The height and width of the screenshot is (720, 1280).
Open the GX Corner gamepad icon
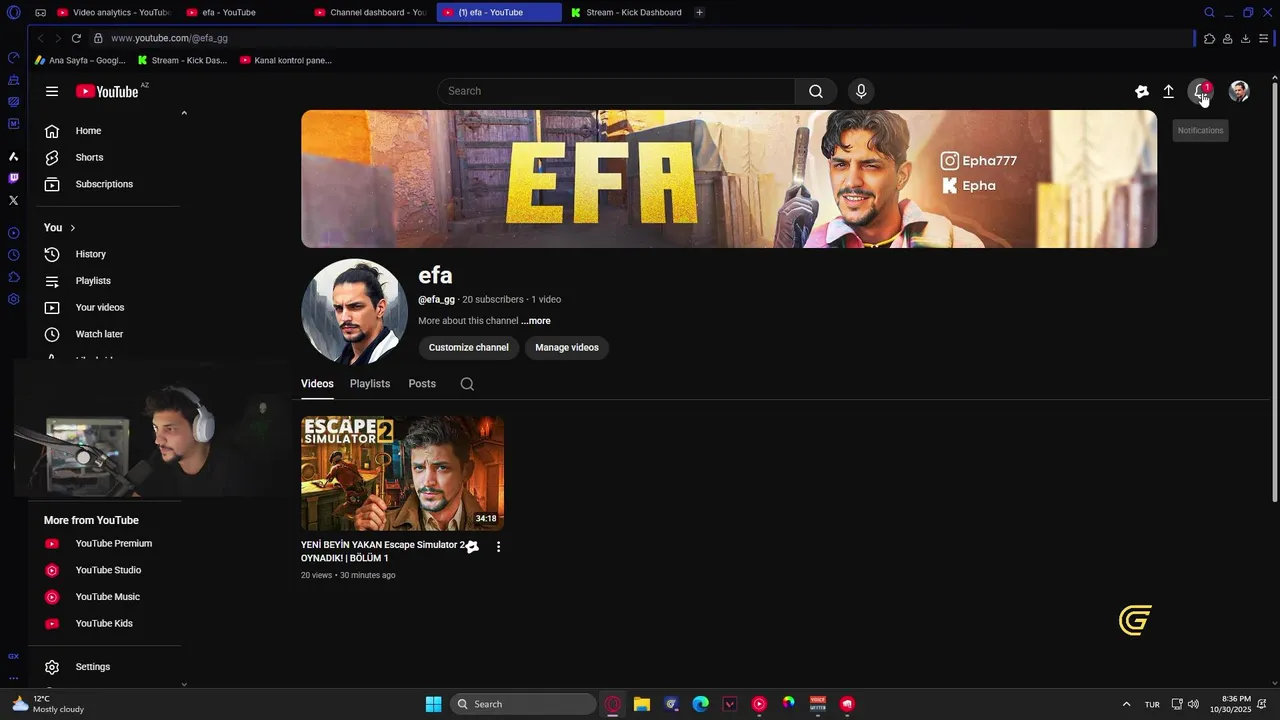tap(40, 12)
